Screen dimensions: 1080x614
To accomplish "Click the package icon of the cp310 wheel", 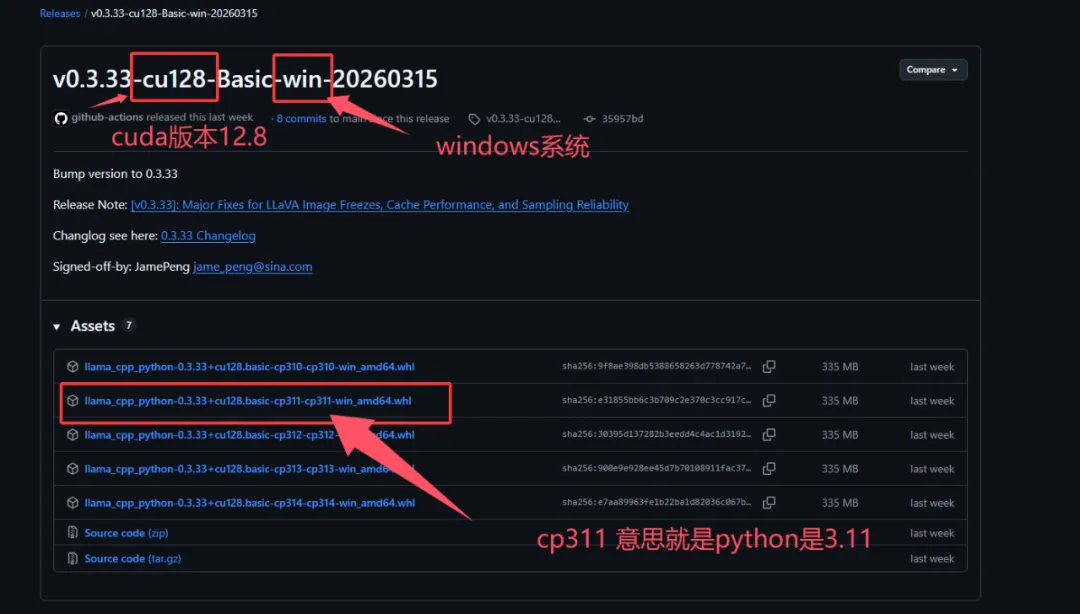I will click(72, 367).
